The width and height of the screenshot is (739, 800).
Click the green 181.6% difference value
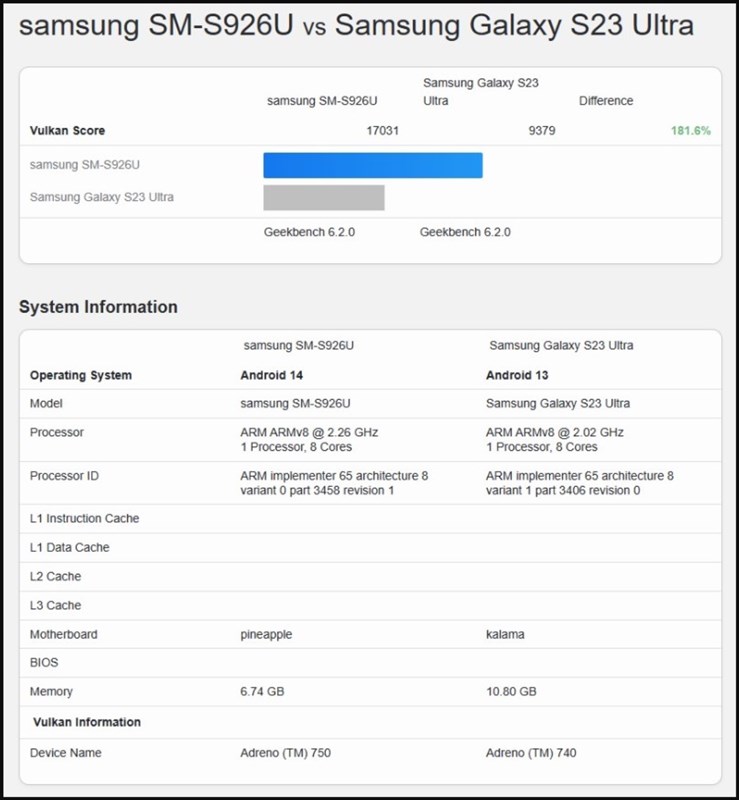pos(691,131)
